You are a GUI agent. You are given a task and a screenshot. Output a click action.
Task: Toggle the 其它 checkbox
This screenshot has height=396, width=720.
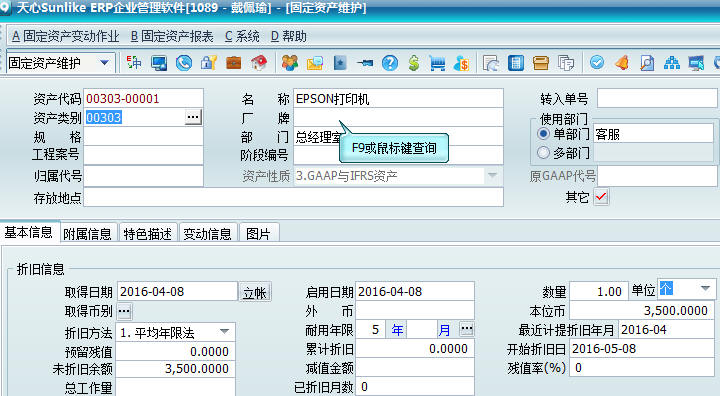(x=601, y=197)
